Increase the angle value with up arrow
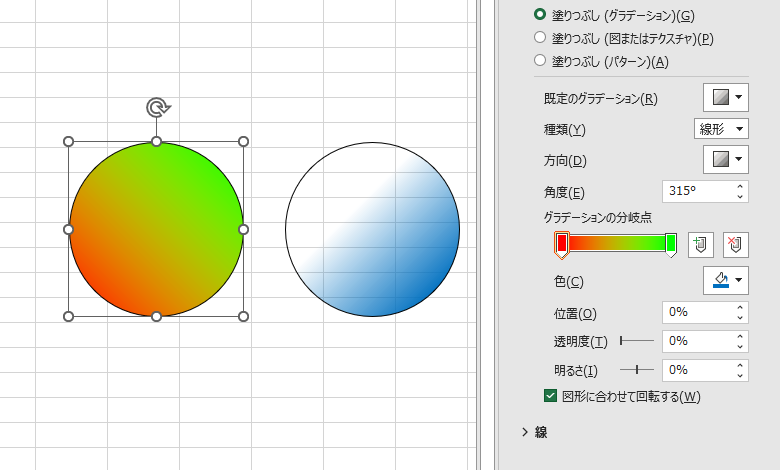 click(739, 186)
